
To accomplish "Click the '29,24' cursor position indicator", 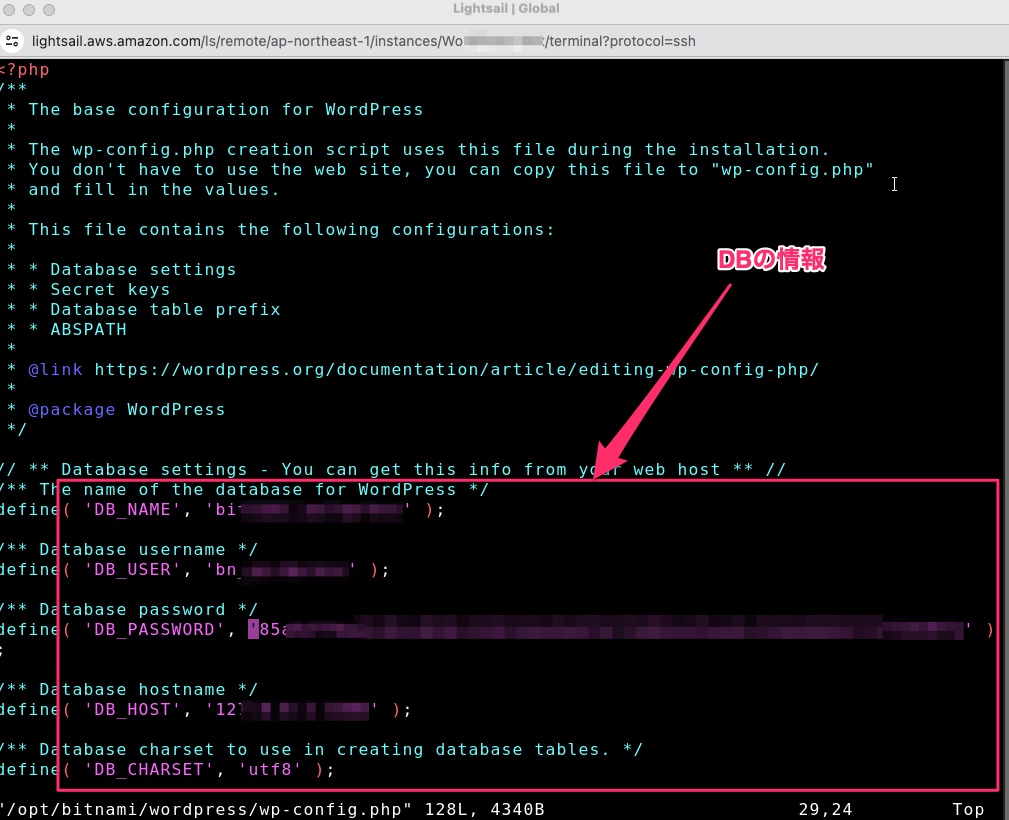I will coord(825,809).
